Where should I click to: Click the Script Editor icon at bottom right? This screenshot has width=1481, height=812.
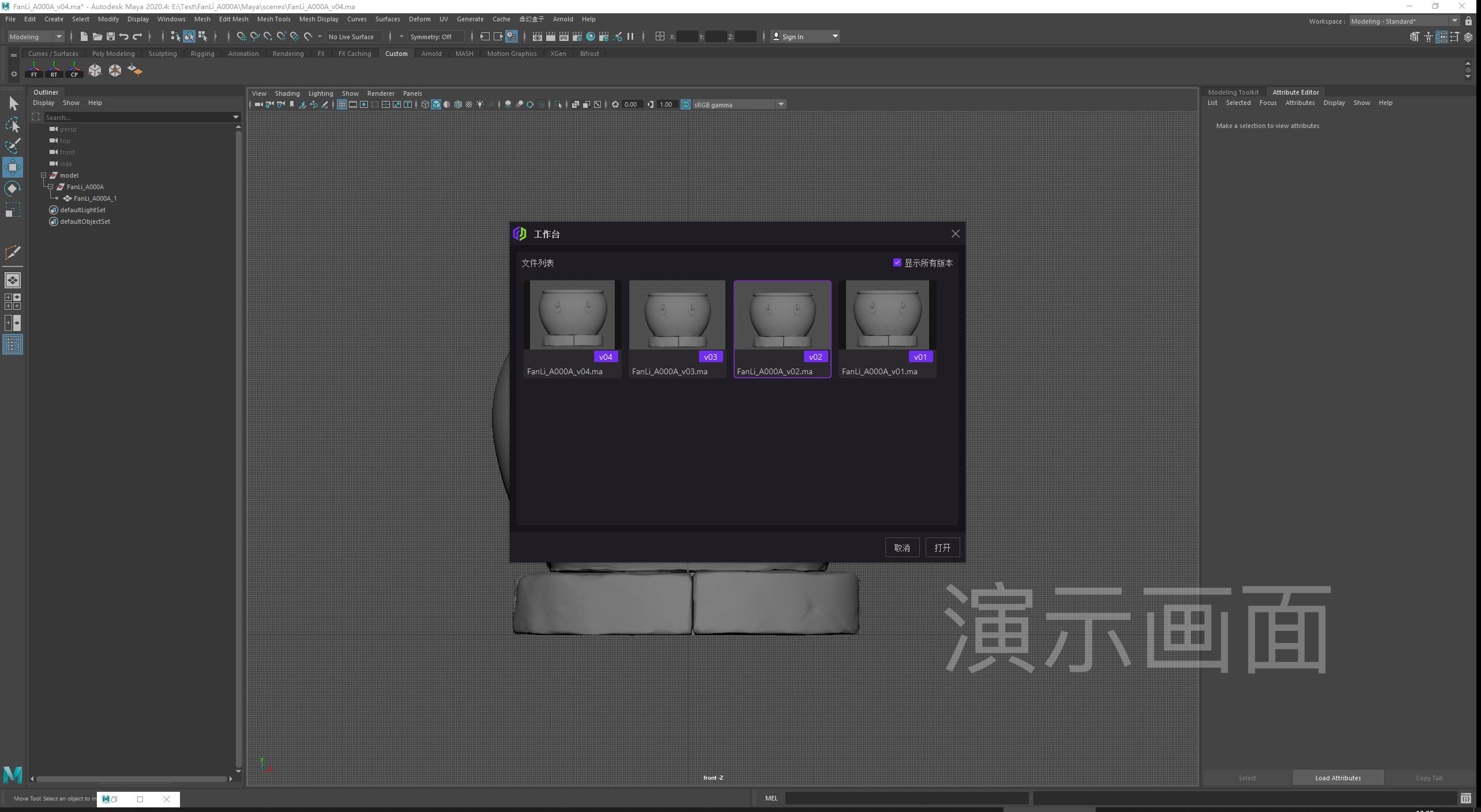pyautogui.click(x=1465, y=799)
